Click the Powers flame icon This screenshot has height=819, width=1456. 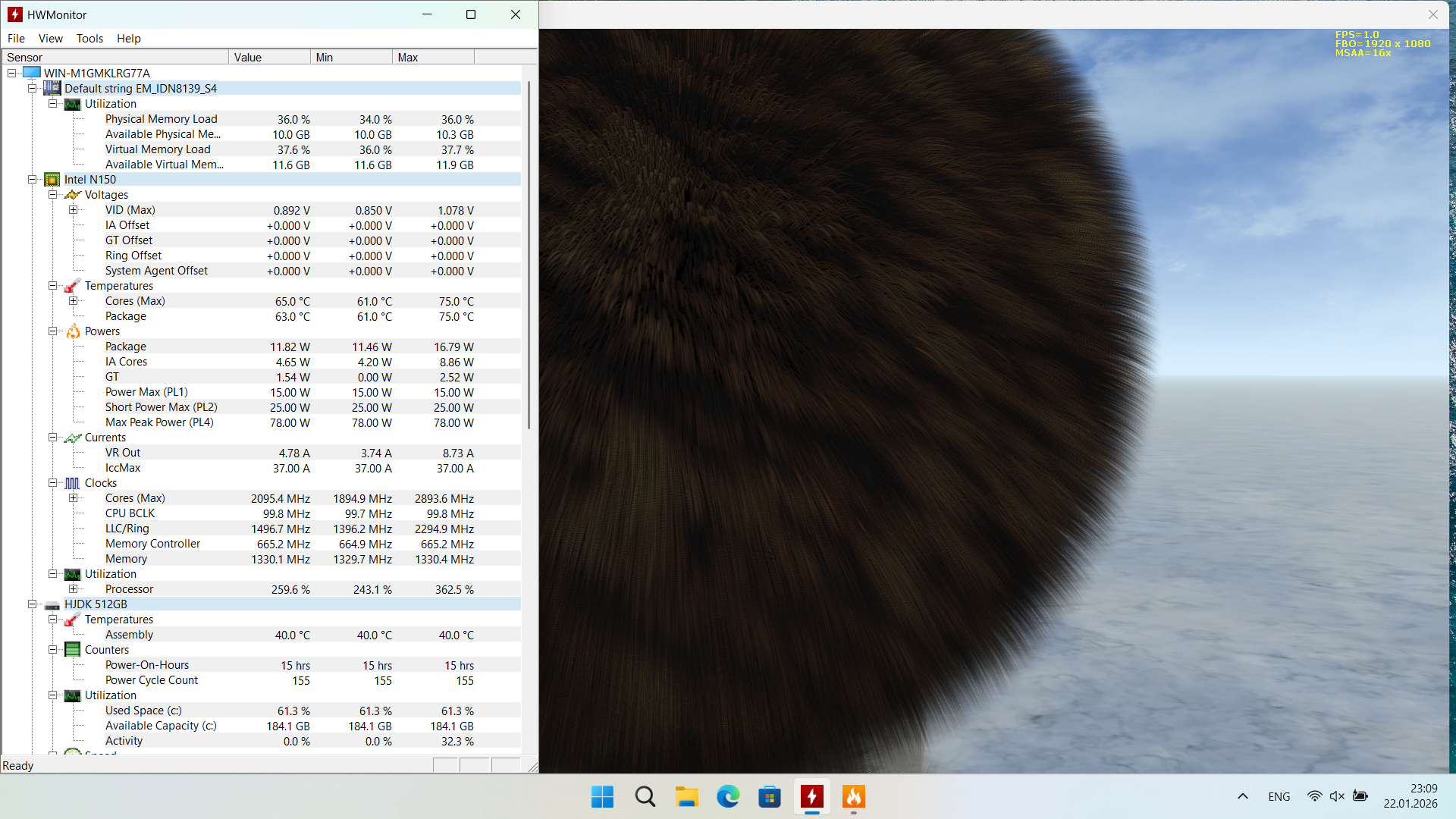[x=73, y=331]
